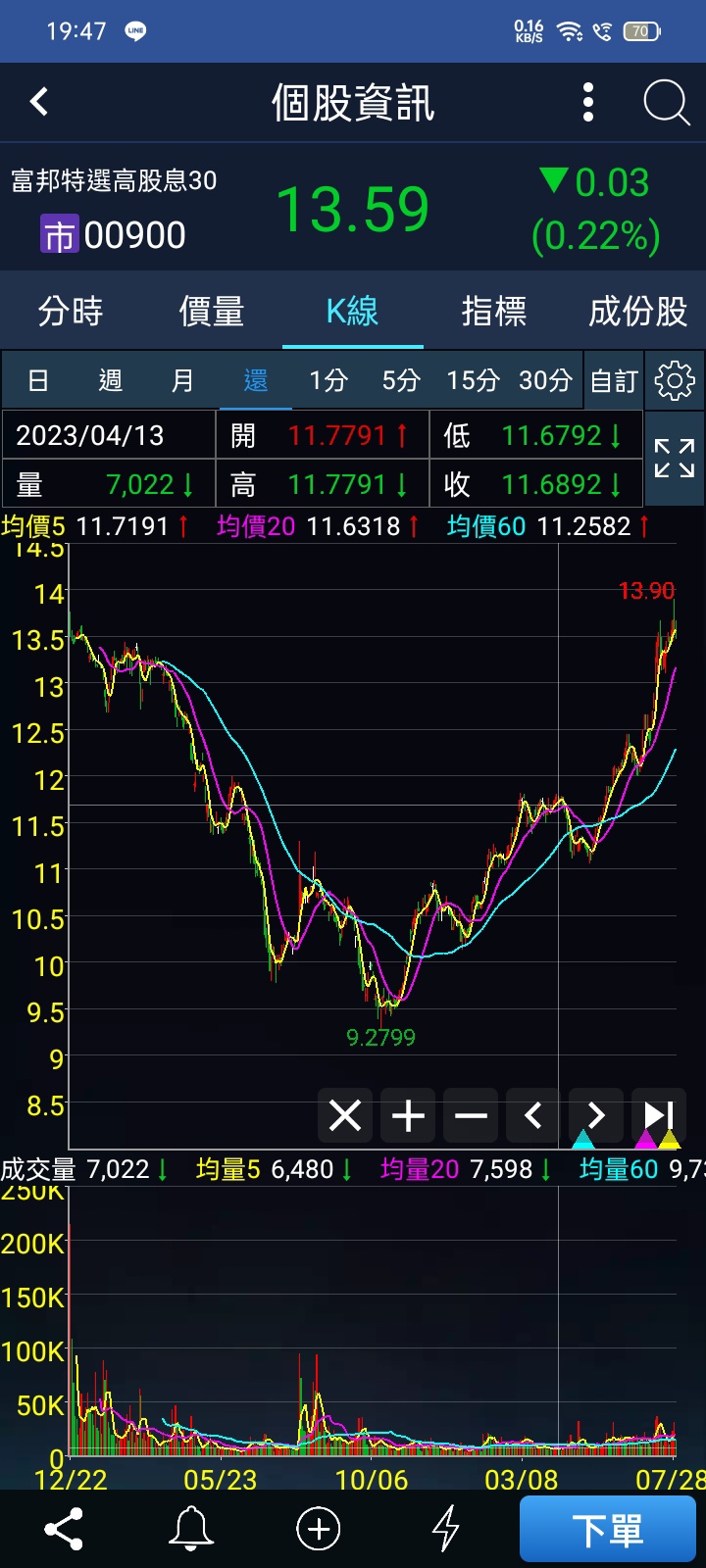Tap 均價60 moving average label
Viewport: 706px width, 1568px height.
[x=486, y=526]
